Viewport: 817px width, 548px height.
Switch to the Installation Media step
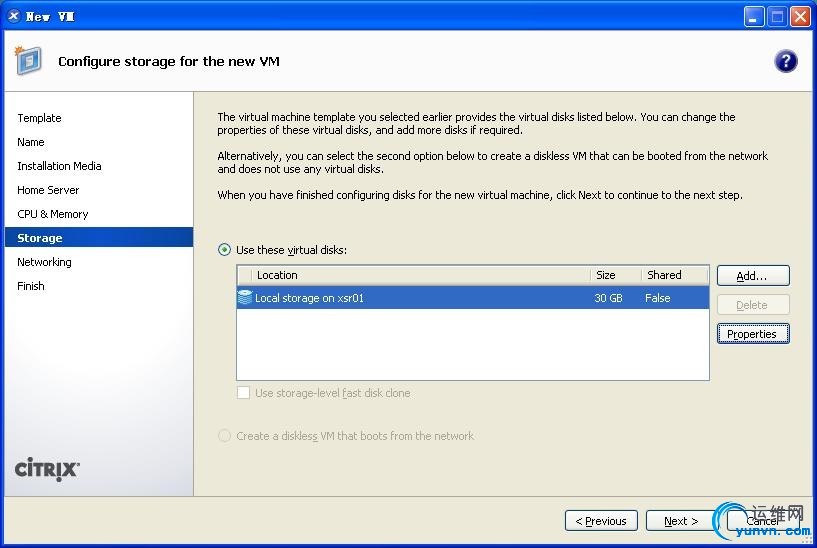pyautogui.click(x=59, y=166)
